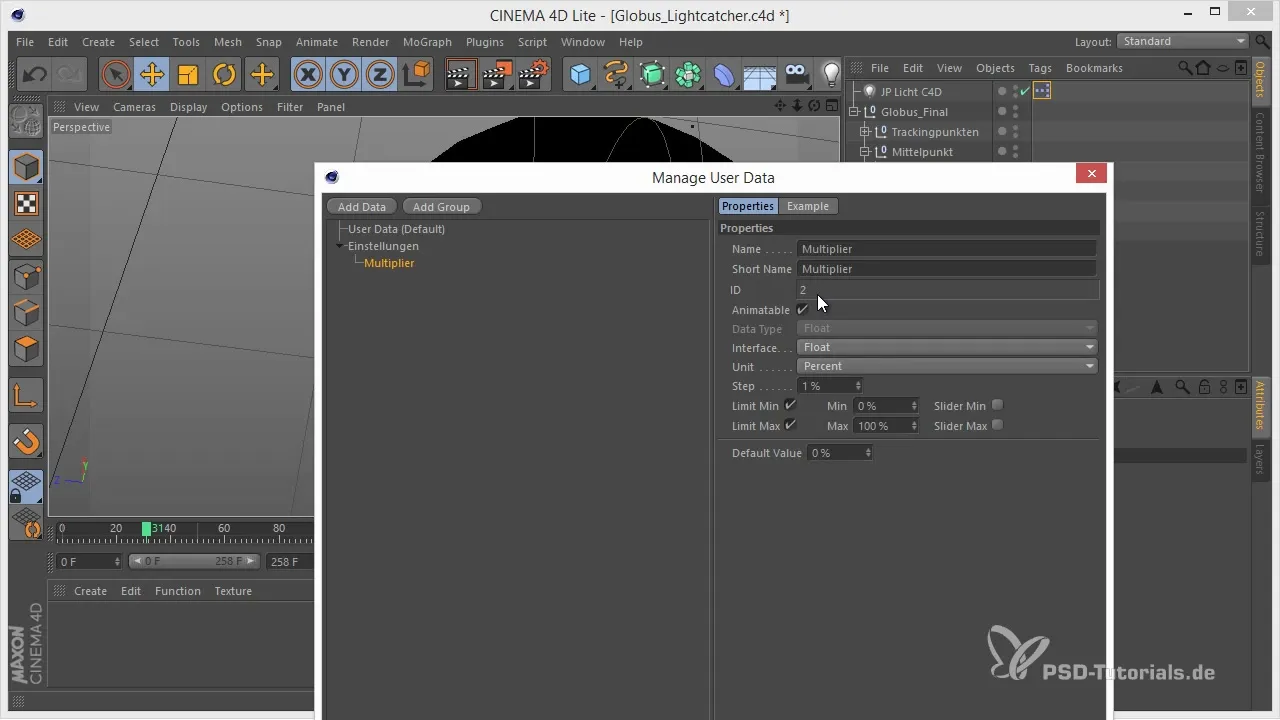1280x720 pixels.
Task: Click the green timeline playhead marker
Action: (147, 529)
